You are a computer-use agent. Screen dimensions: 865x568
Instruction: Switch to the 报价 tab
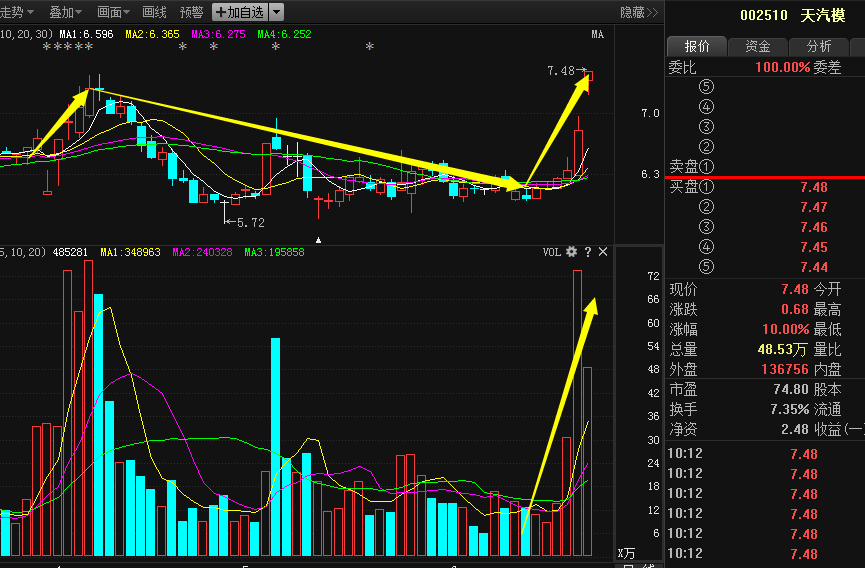[697, 46]
